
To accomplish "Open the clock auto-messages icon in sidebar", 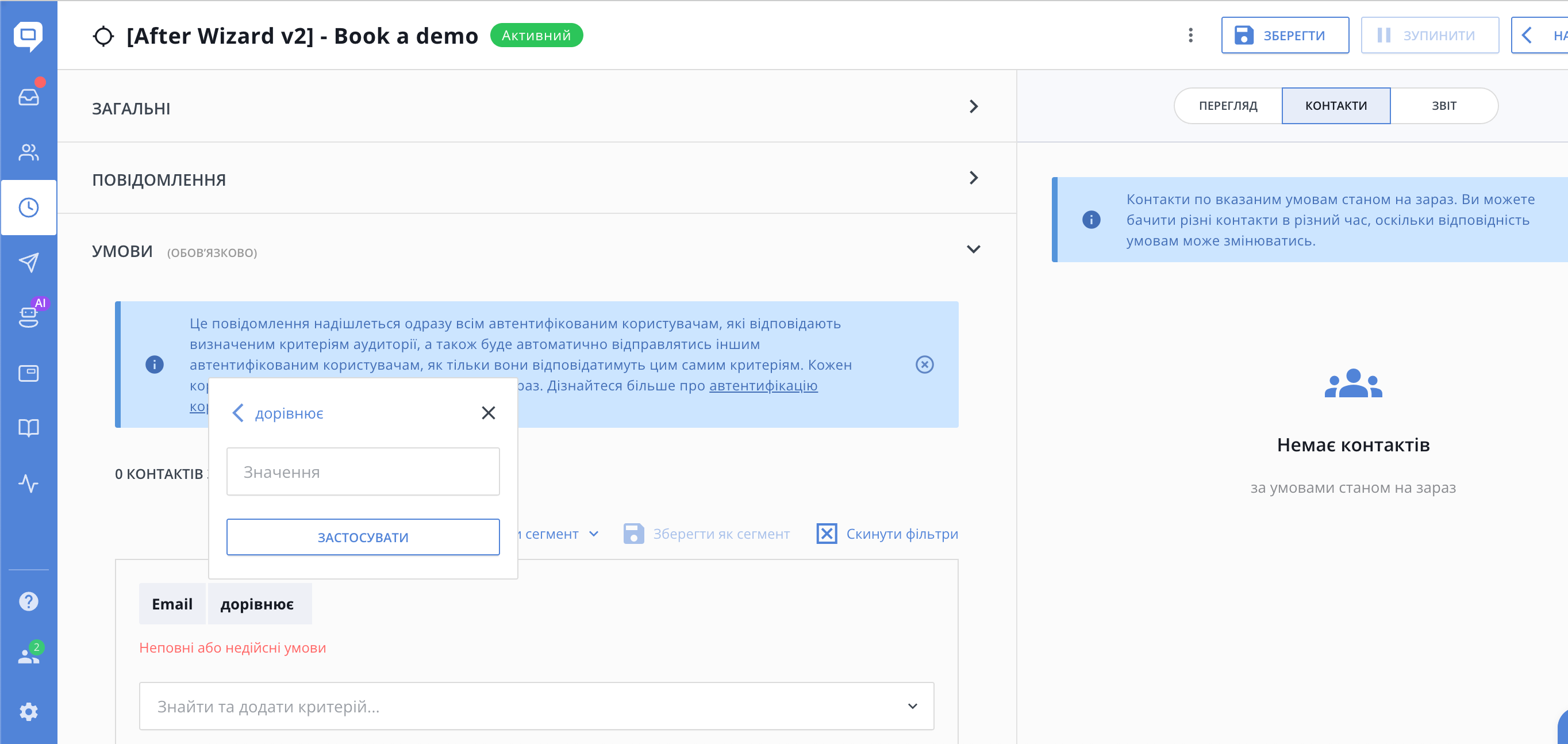I will [x=28, y=208].
